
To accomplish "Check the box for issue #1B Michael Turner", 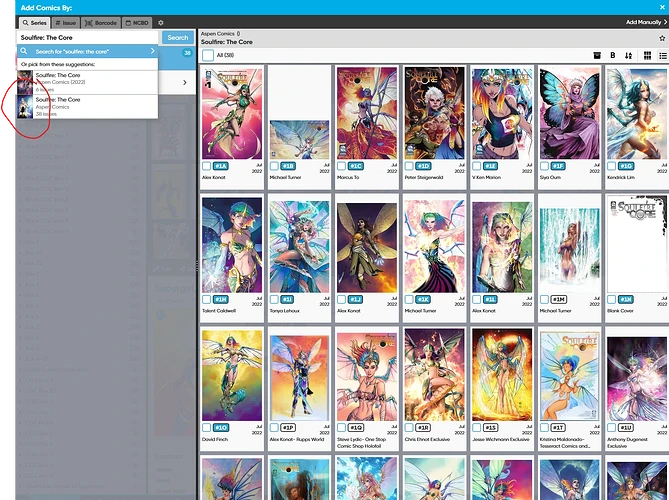I will (x=274, y=166).
